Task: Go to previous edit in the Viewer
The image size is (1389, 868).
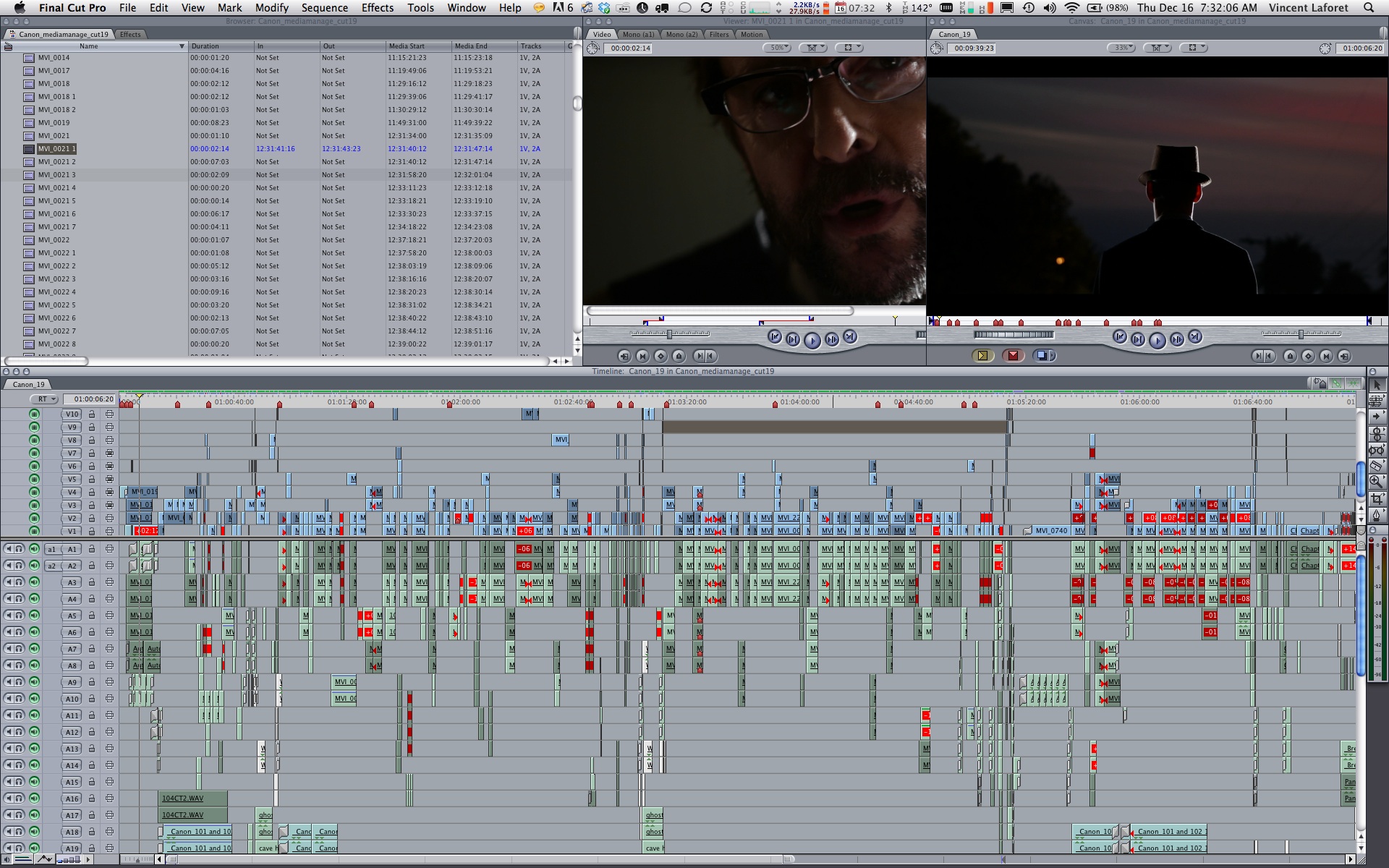Action: [x=775, y=337]
